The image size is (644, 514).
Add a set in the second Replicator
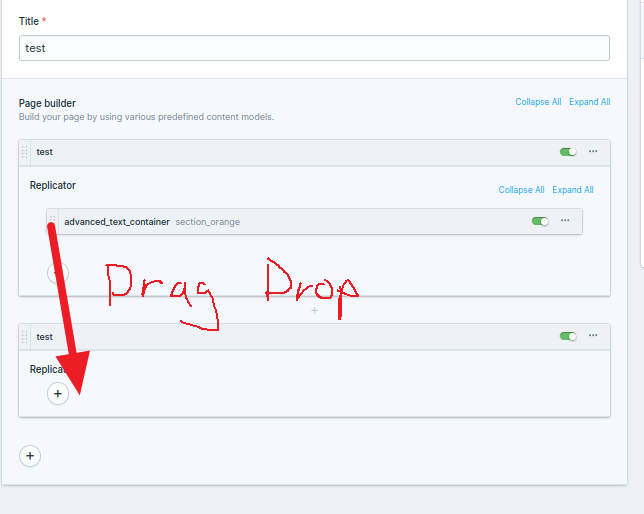pyautogui.click(x=58, y=394)
